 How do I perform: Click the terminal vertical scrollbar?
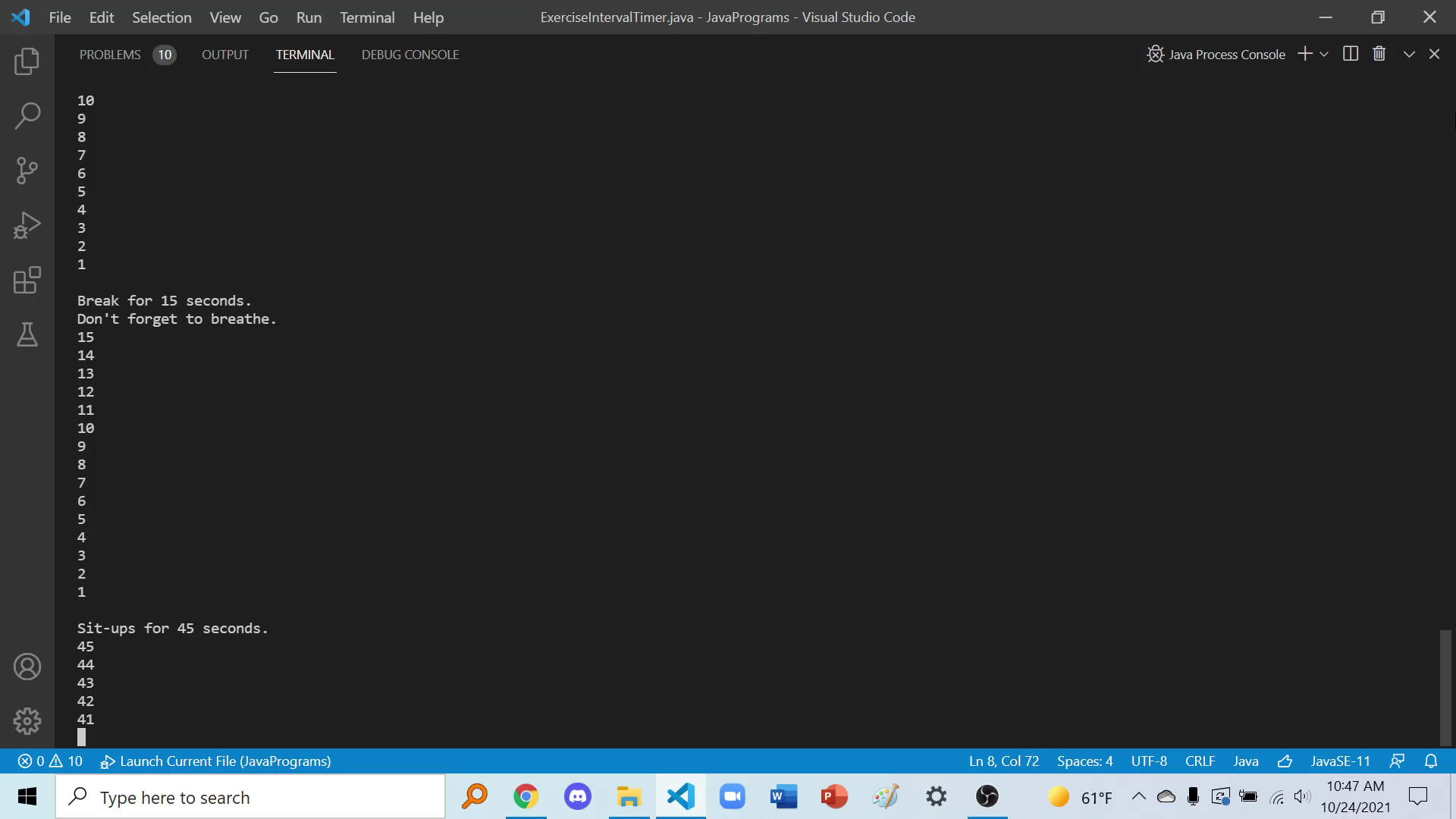(x=1445, y=686)
